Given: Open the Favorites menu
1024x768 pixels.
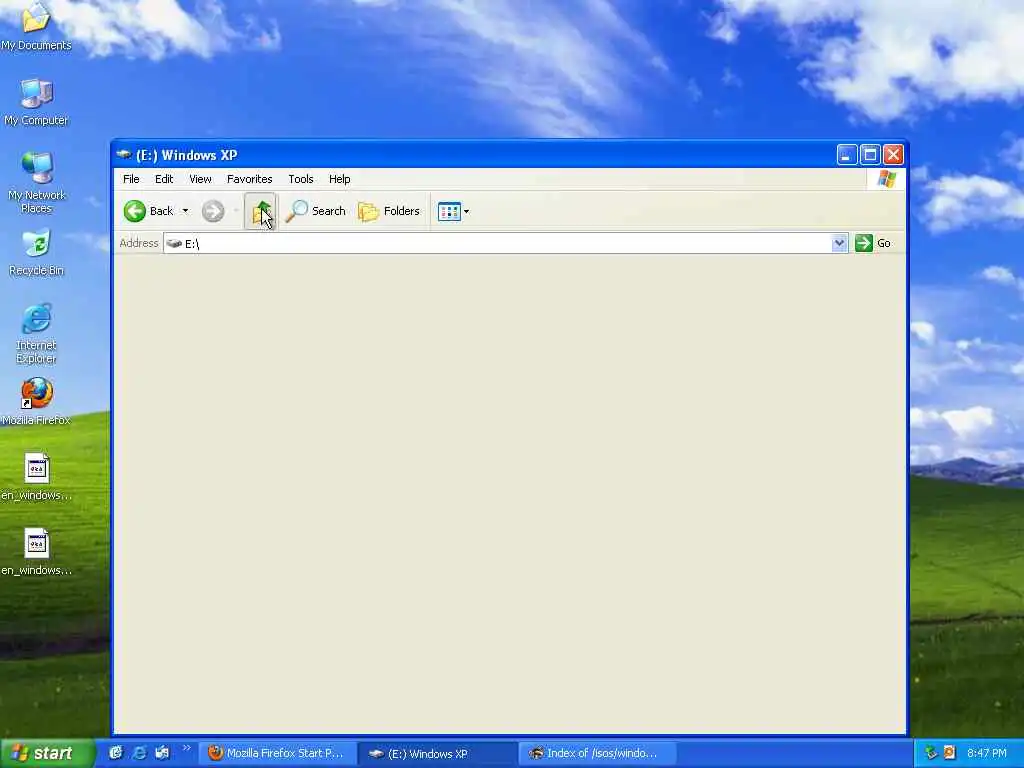Looking at the screenshot, I should point(249,179).
